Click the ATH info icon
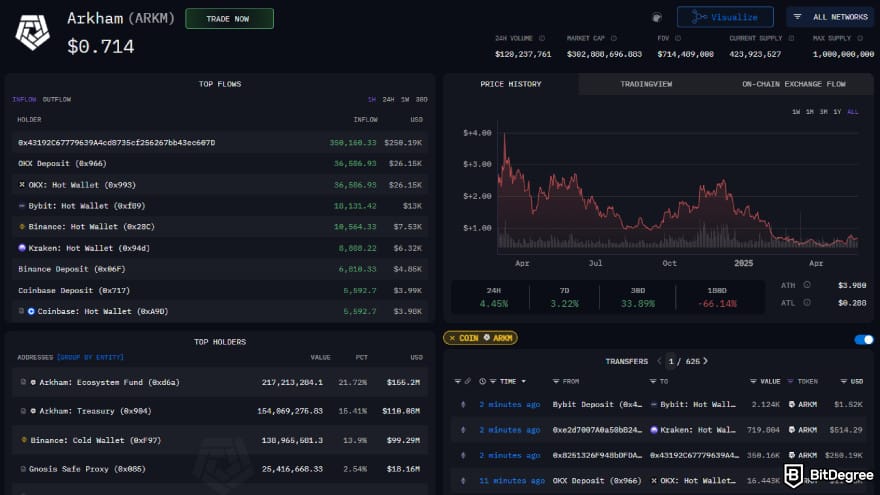Image resolution: width=880 pixels, height=495 pixels. tap(806, 285)
